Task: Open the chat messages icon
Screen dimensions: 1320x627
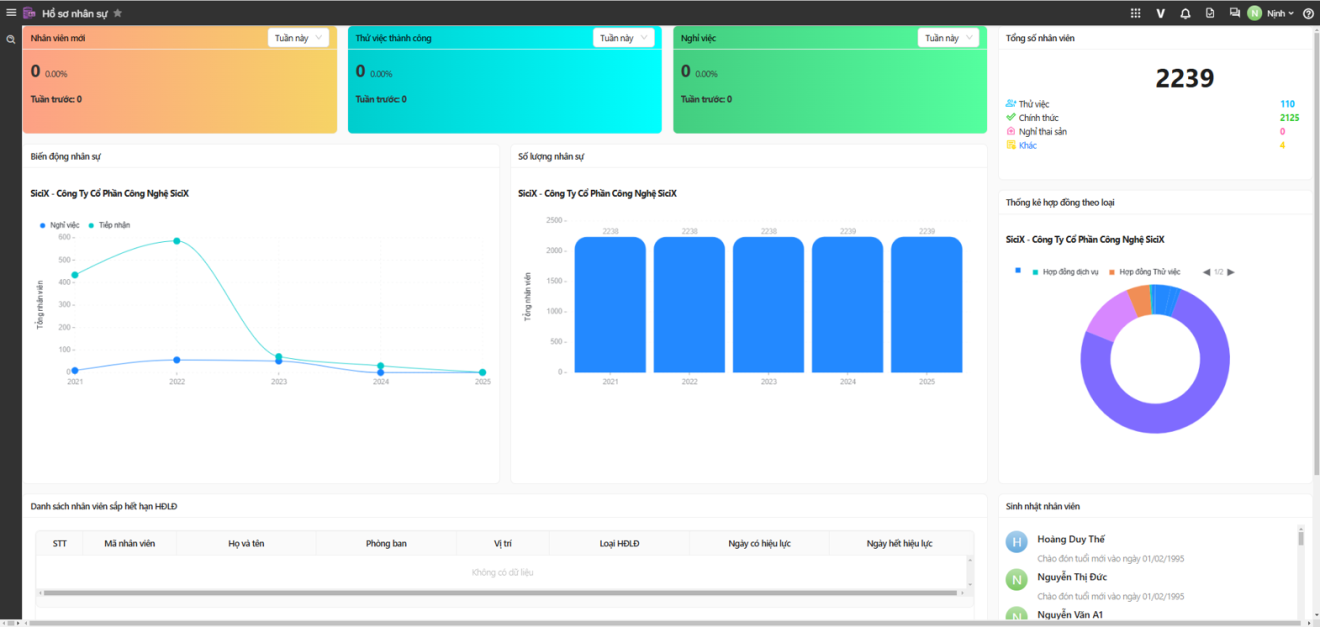Action: pos(1235,13)
